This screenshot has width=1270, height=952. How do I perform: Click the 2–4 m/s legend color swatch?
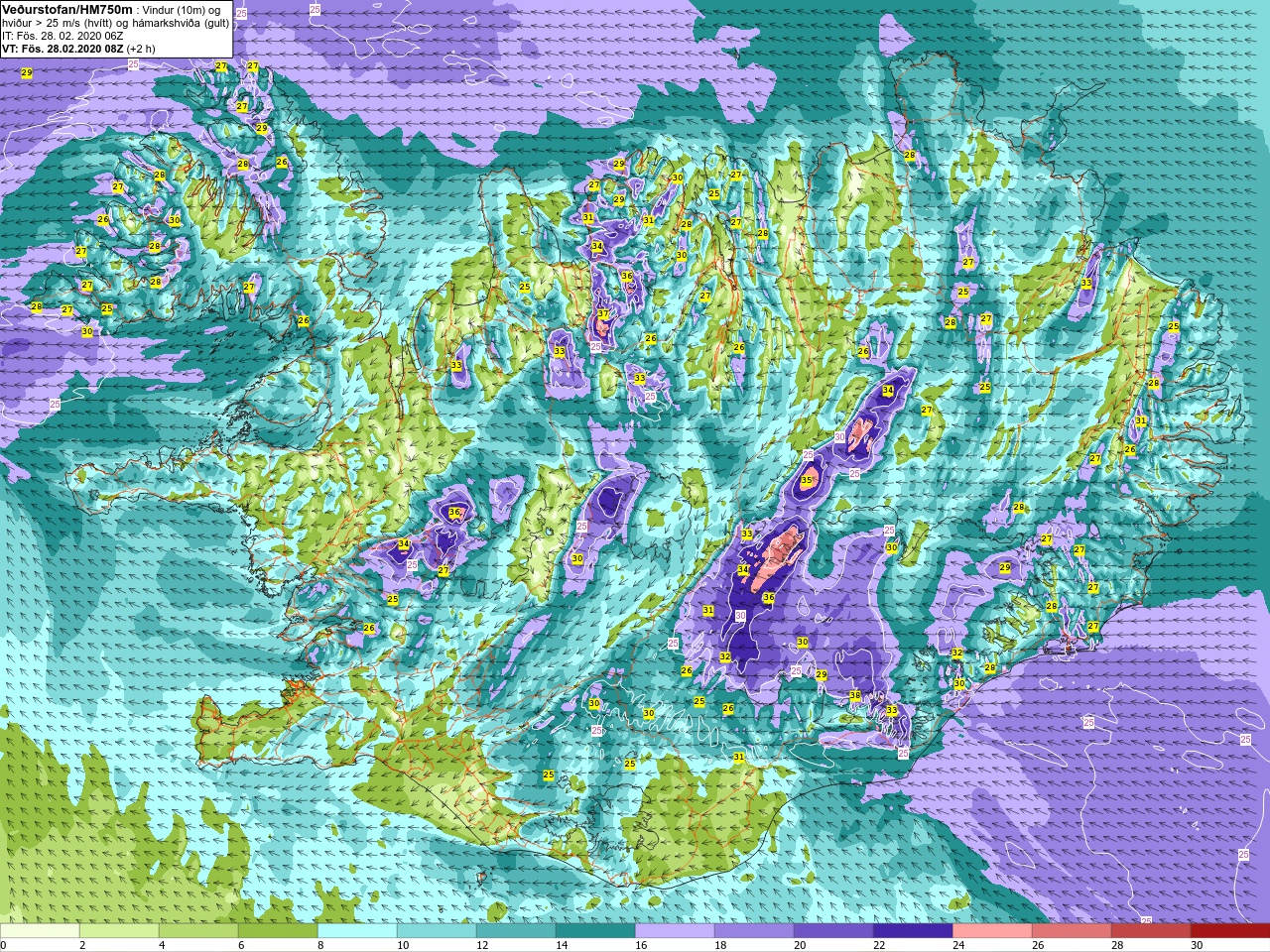(x=119, y=930)
